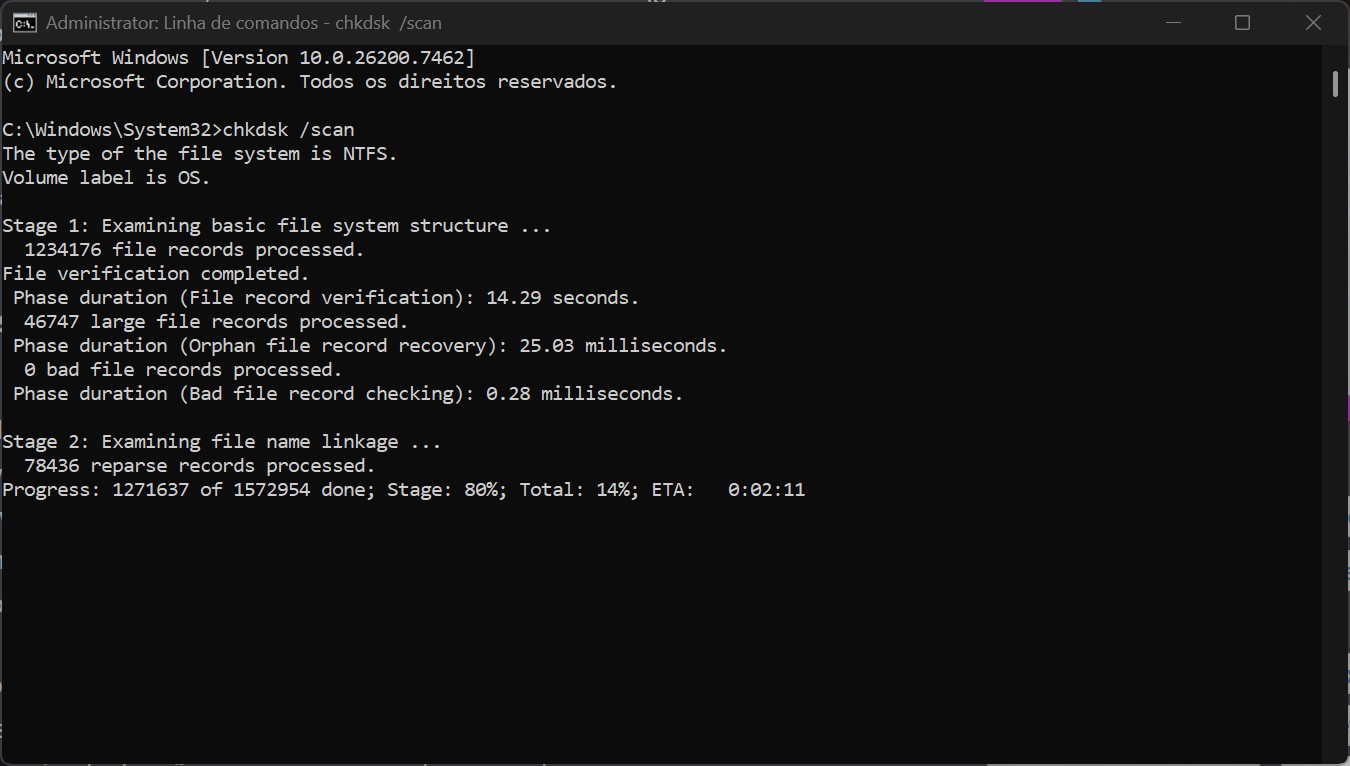Click the 'Stage 1' heading line
The height and width of the screenshot is (766, 1350).
pyautogui.click(x=275, y=225)
